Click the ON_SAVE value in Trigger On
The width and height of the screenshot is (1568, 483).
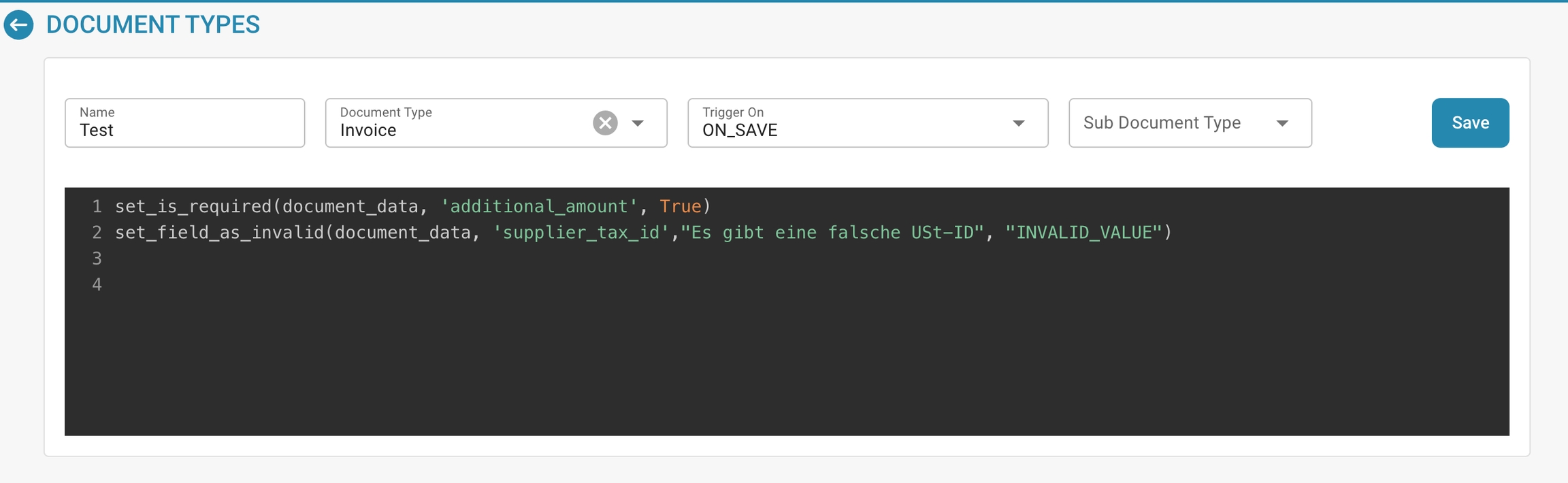[740, 131]
